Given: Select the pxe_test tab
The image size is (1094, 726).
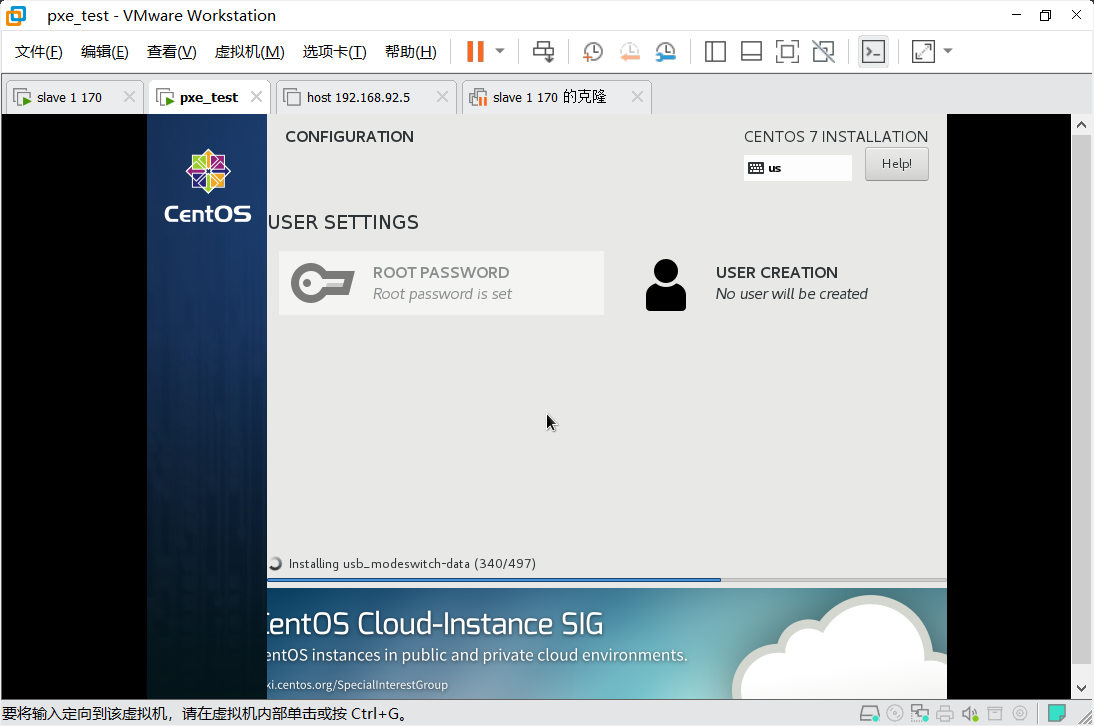Looking at the screenshot, I should coord(208,98).
